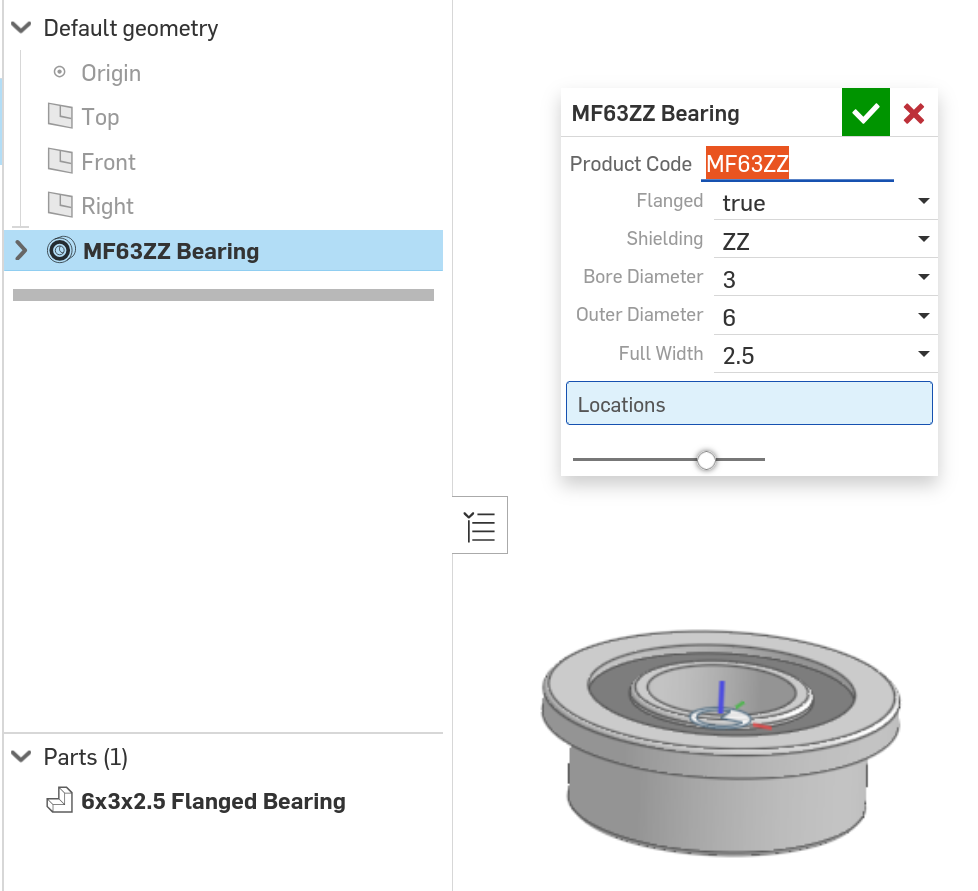Select the MF63ZZ Bearing feature row

pyautogui.click(x=223, y=251)
